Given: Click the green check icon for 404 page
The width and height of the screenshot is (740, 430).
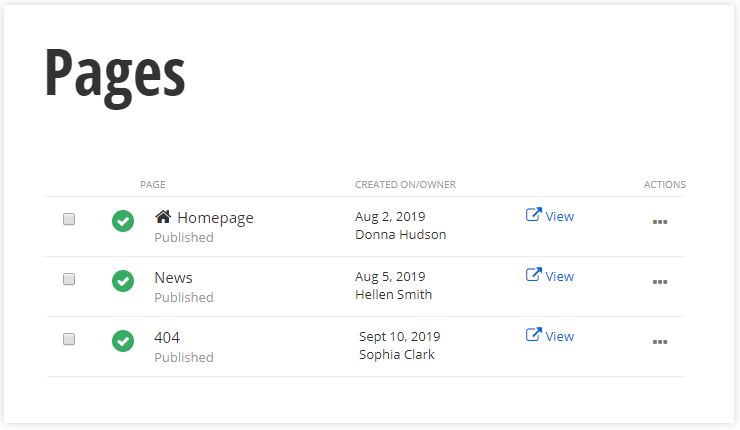Looking at the screenshot, I should (123, 341).
